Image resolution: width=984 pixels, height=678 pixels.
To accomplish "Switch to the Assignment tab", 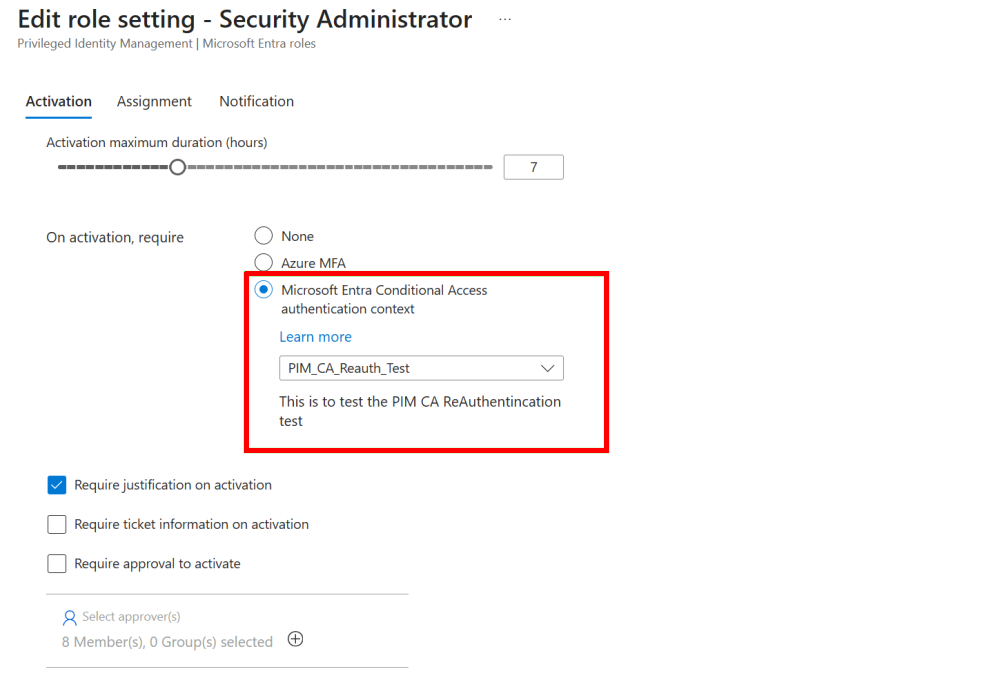I will coord(154,101).
